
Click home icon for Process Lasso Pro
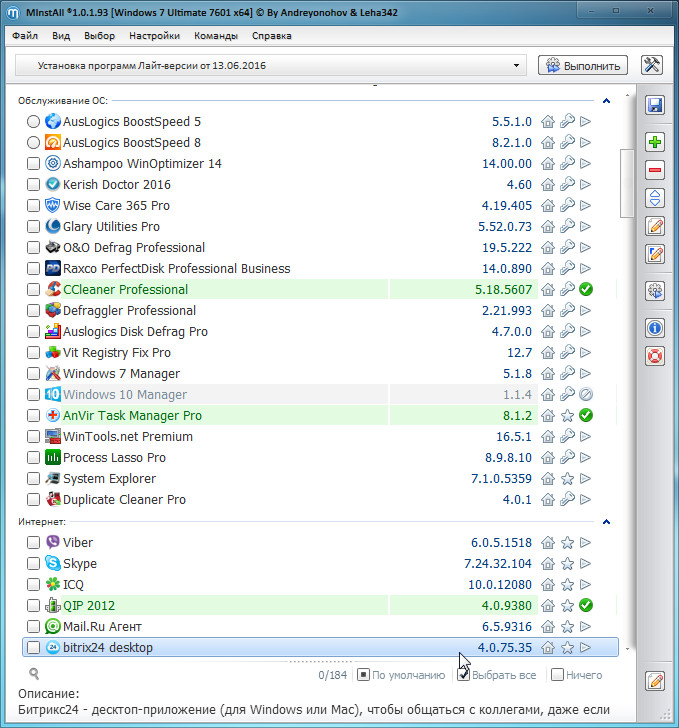tap(548, 458)
